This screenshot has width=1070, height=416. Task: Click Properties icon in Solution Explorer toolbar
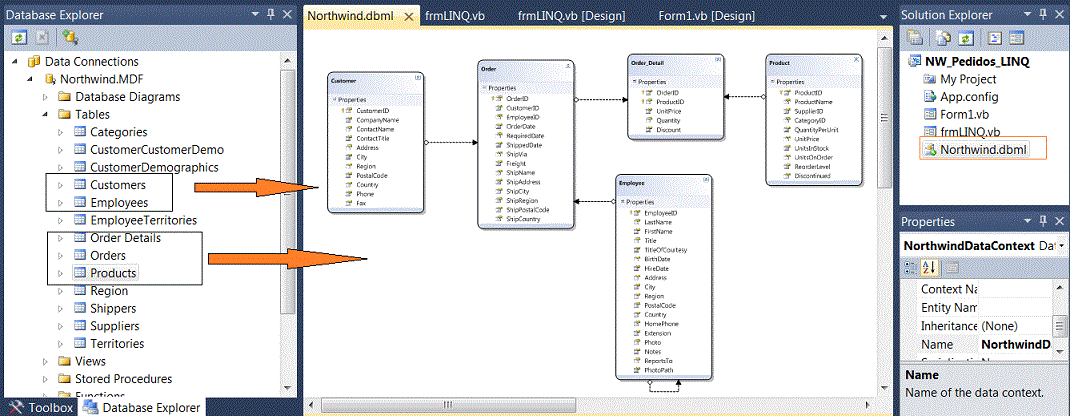coord(914,38)
